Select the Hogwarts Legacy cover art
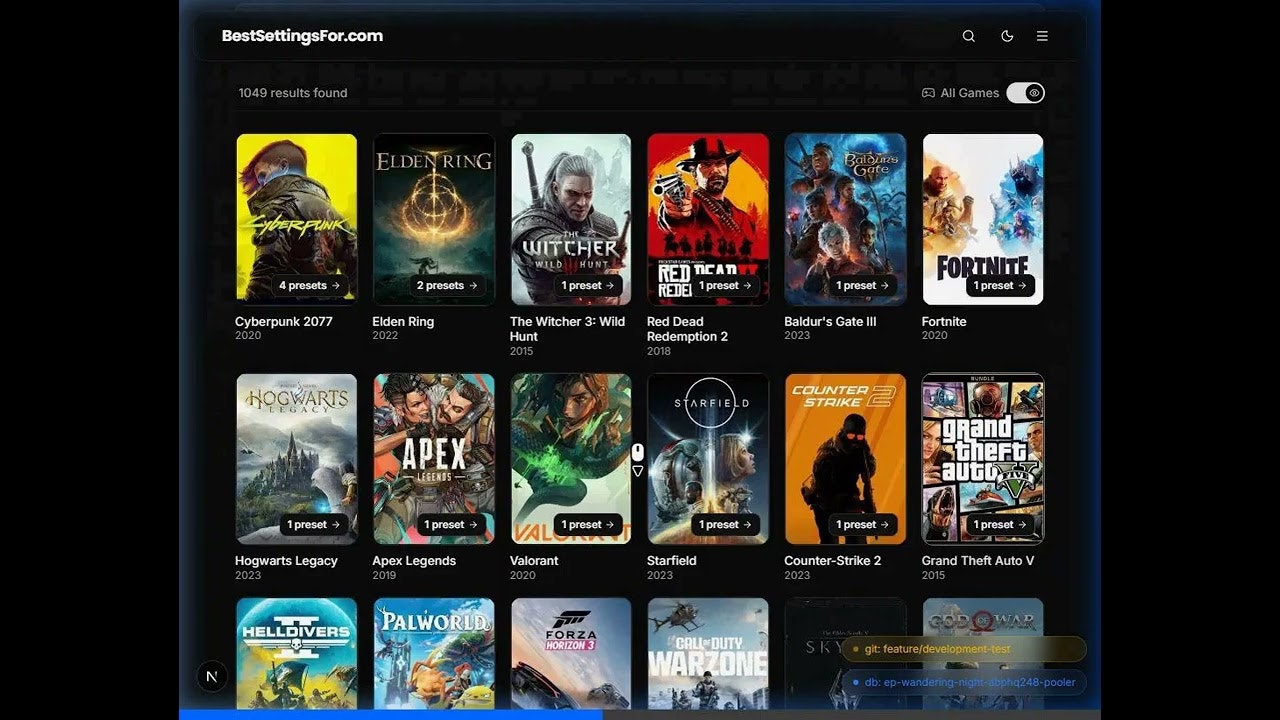The height and width of the screenshot is (720, 1280). (x=296, y=459)
